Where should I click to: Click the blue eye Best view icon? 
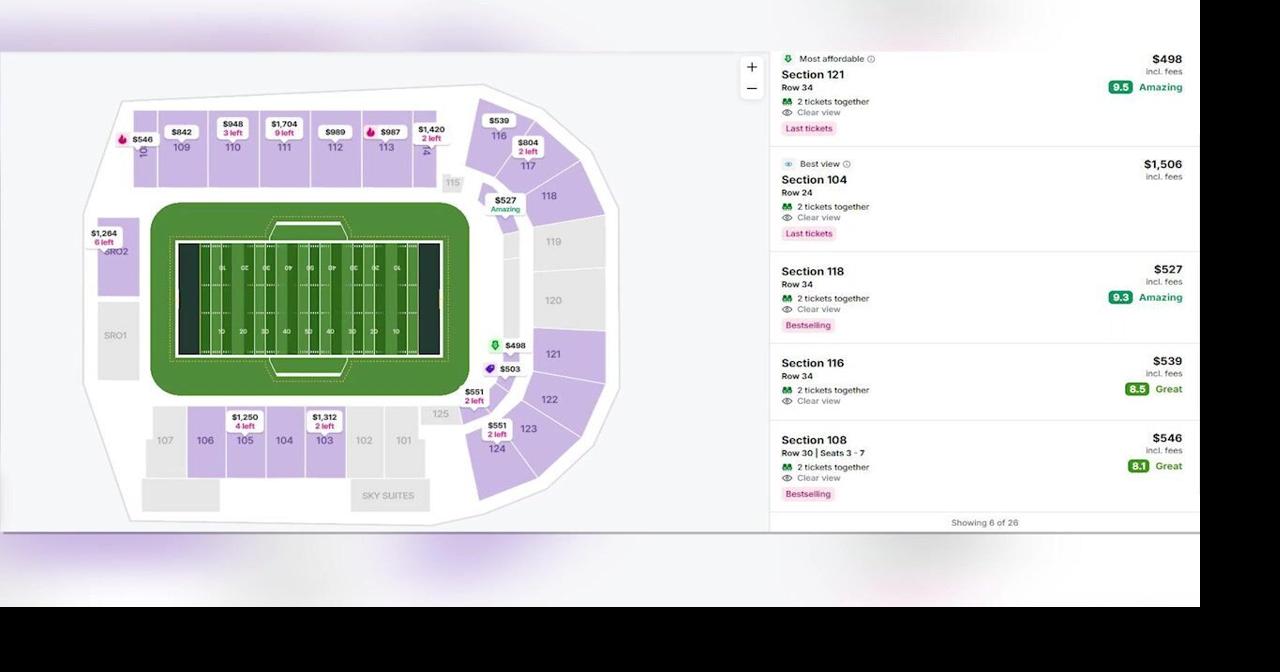pyautogui.click(x=787, y=164)
